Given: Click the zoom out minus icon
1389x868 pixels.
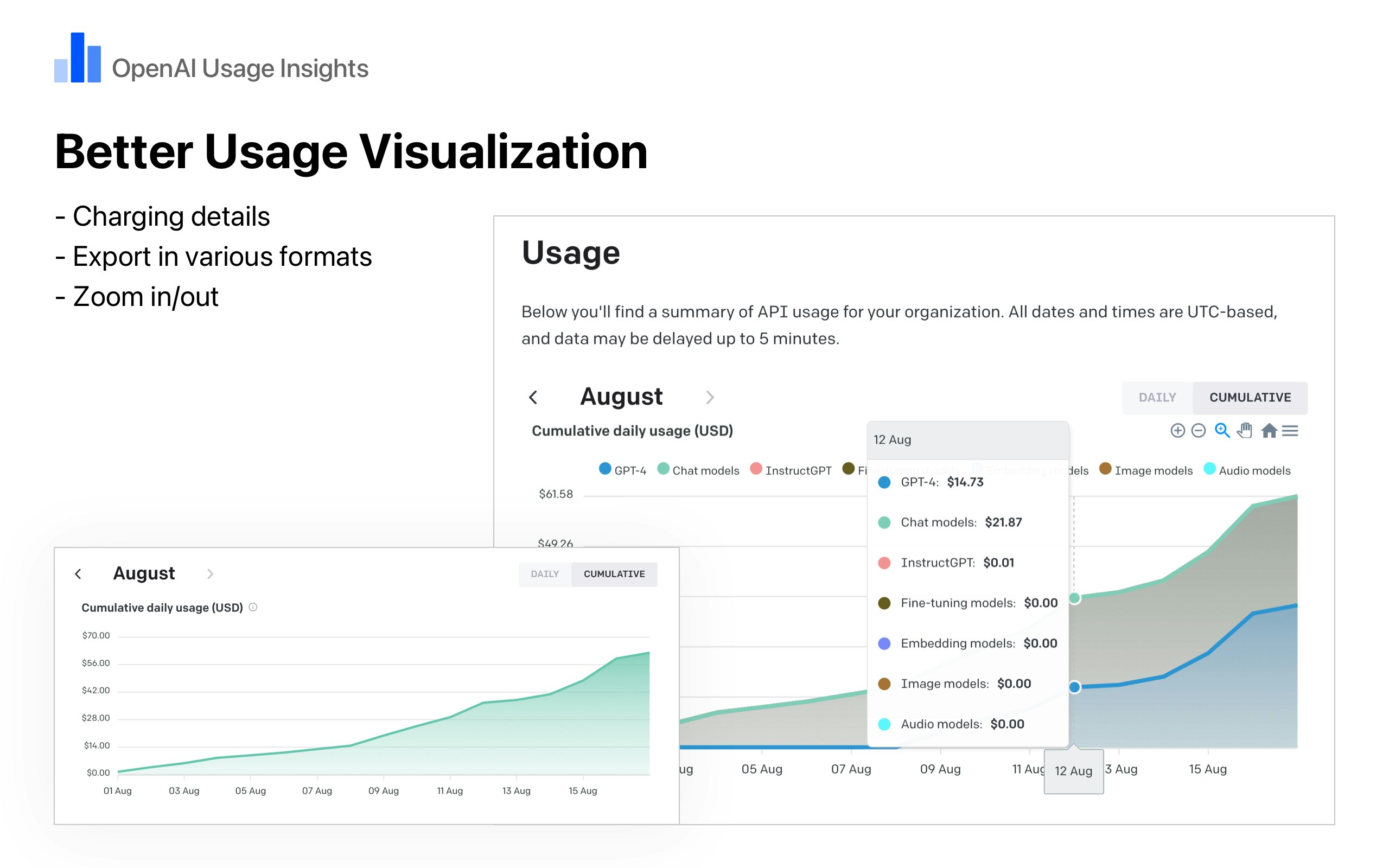Looking at the screenshot, I should [x=1199, y=431].
